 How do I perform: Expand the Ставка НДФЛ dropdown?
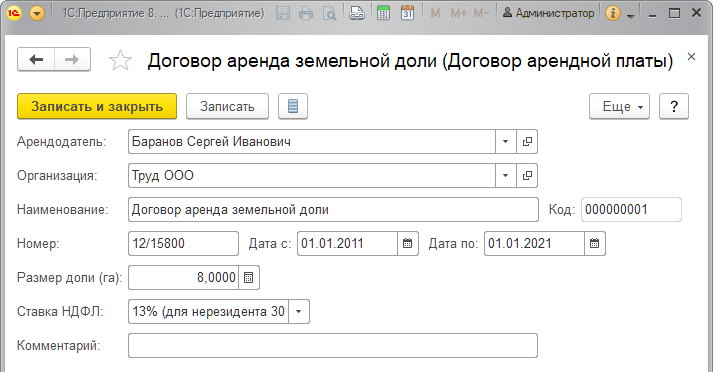[299, 312]
